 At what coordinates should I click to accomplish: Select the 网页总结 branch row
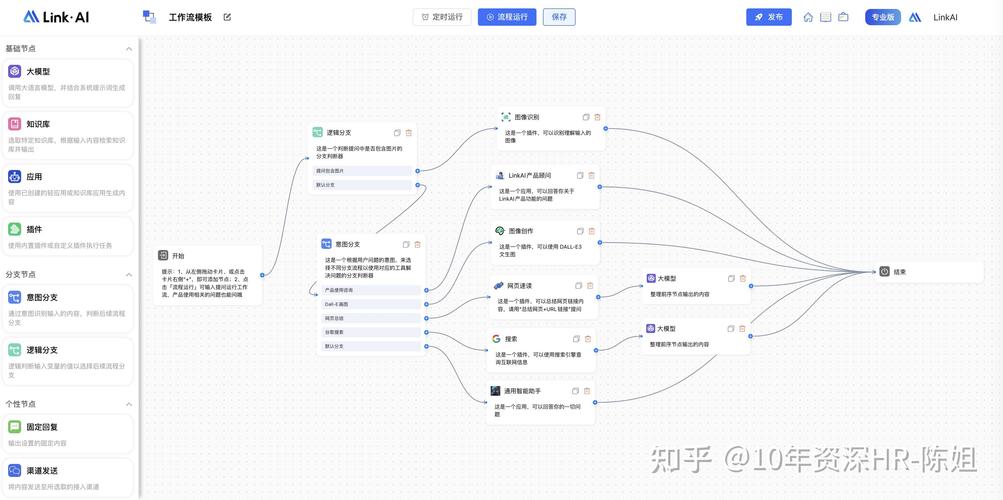[371, 318]
